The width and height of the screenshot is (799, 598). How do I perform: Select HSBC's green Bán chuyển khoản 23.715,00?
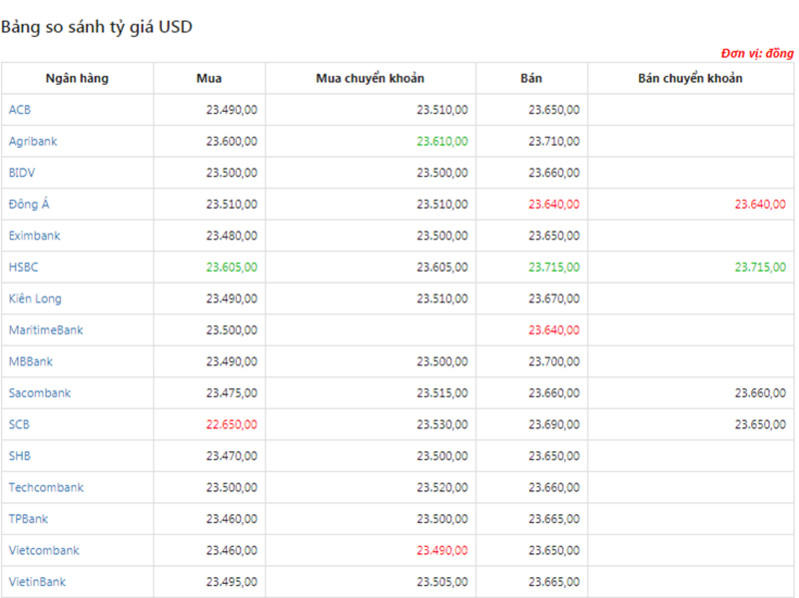pyautogui.click(x=760, y=267)
